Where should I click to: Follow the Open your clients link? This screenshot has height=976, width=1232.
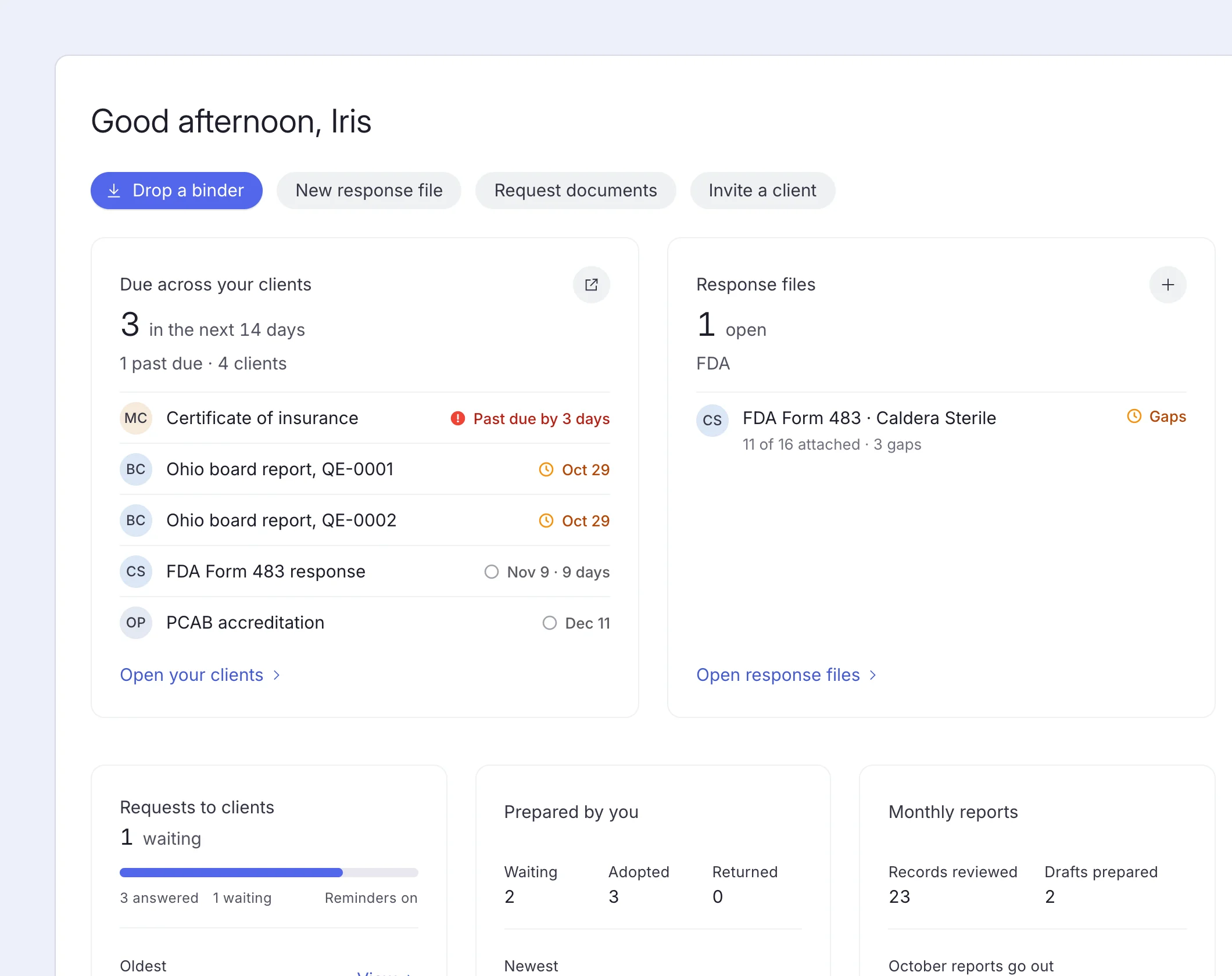(x=200, y=675)
